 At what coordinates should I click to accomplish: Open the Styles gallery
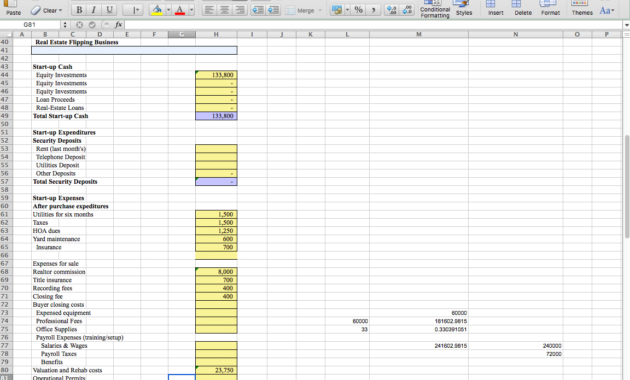(464, 8)
